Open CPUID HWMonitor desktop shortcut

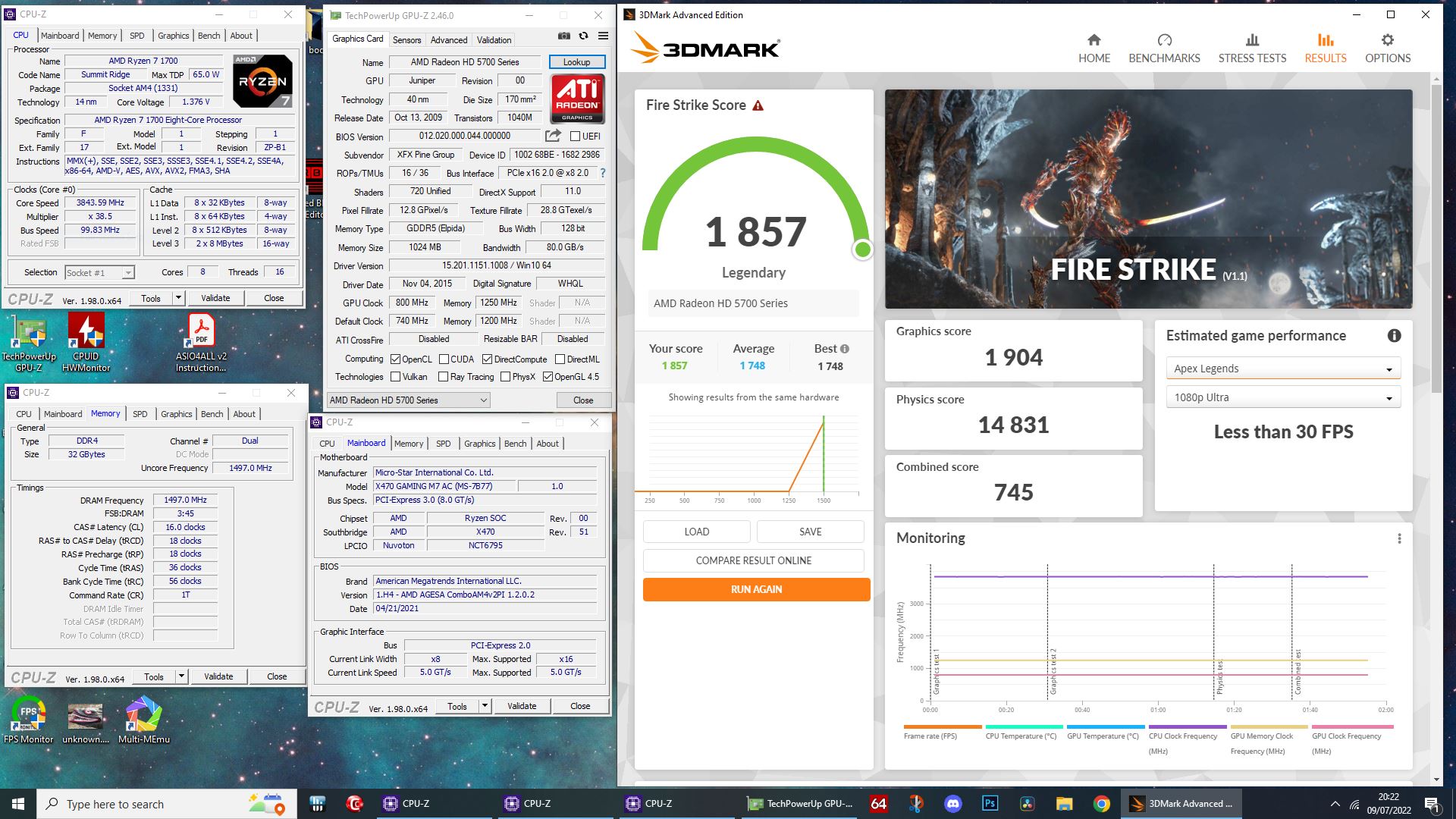(86, 343)
